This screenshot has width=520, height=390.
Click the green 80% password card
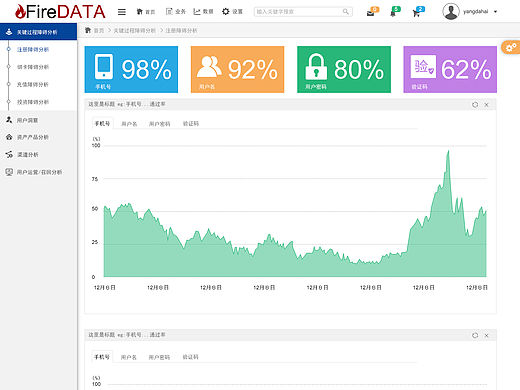pos(344,69)
